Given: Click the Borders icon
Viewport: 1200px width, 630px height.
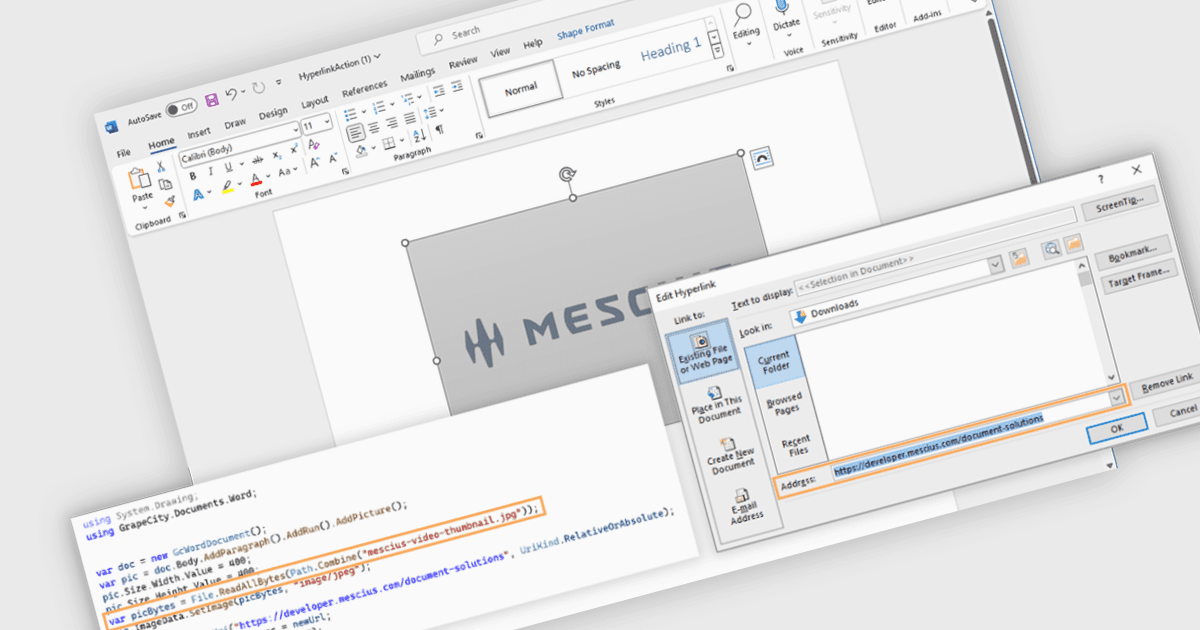Looking at the screenshot, I should pyautogui.click(x=389, y=143).
